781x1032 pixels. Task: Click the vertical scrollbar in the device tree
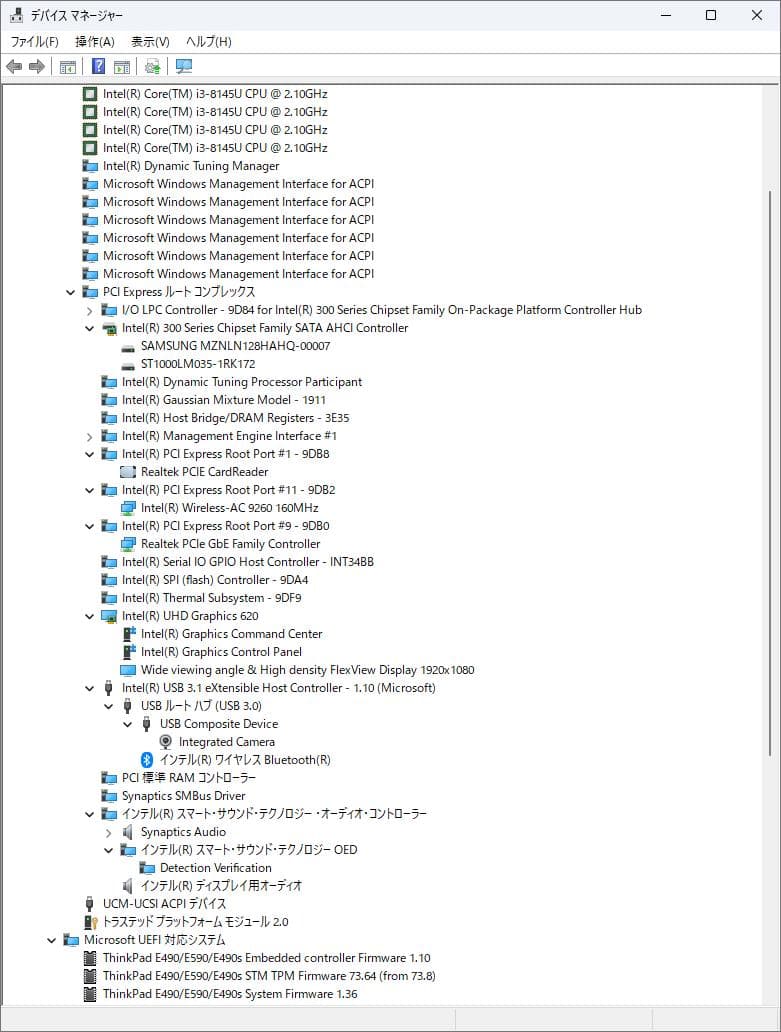769,470
